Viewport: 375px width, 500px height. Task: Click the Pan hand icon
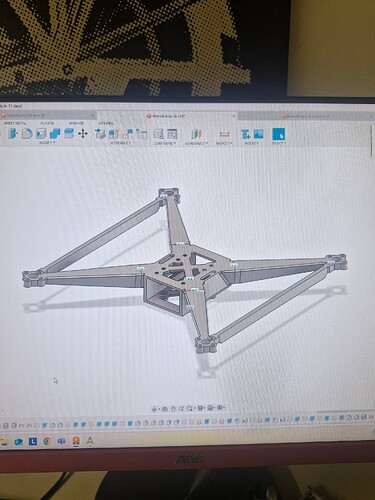click(x=173, y=409)
